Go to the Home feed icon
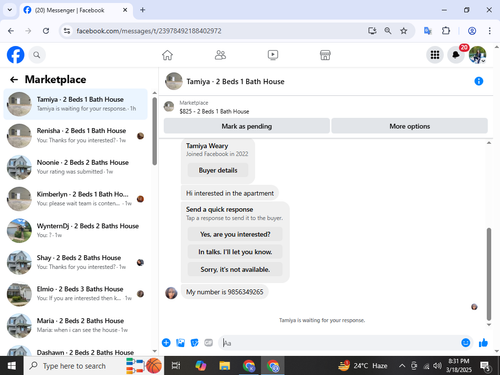Screen dimensions: 500x375 (x=167, y=55)
